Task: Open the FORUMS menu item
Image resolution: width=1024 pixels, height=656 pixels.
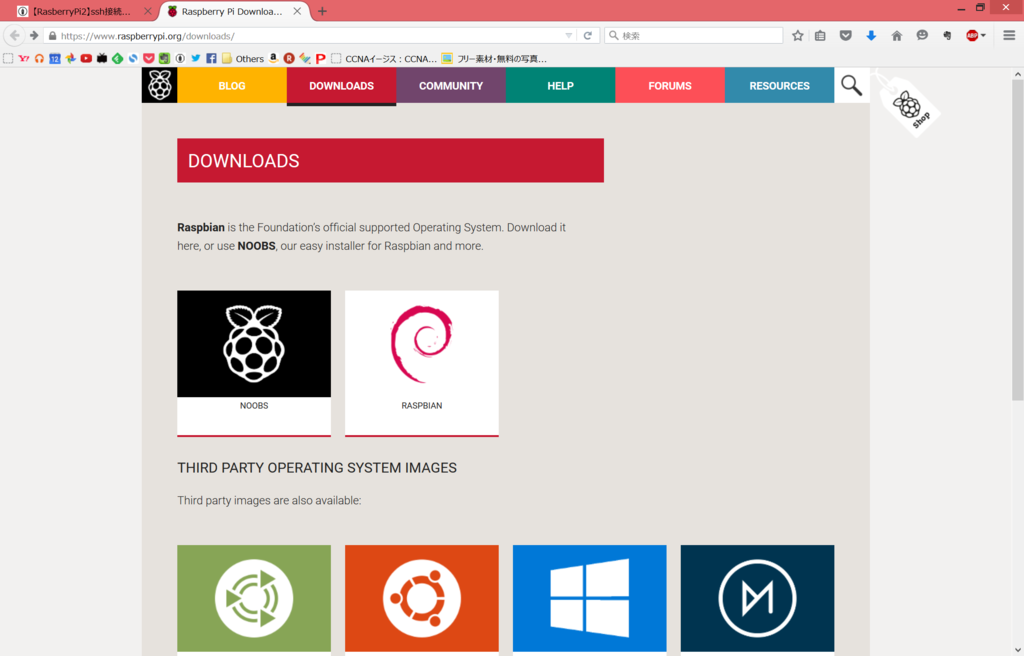Action: coord(670,86)
